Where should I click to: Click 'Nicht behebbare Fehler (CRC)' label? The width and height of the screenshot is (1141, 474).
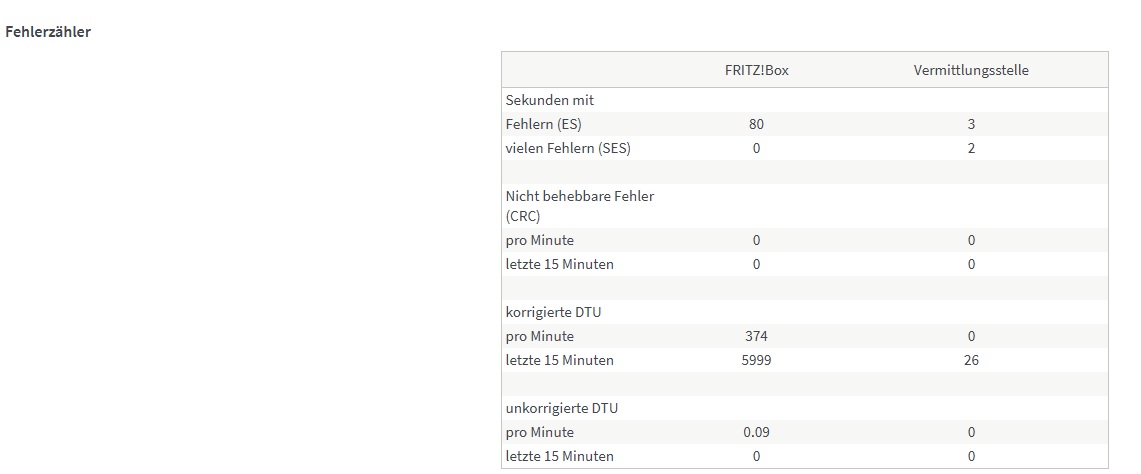click(x=580, y=206)
